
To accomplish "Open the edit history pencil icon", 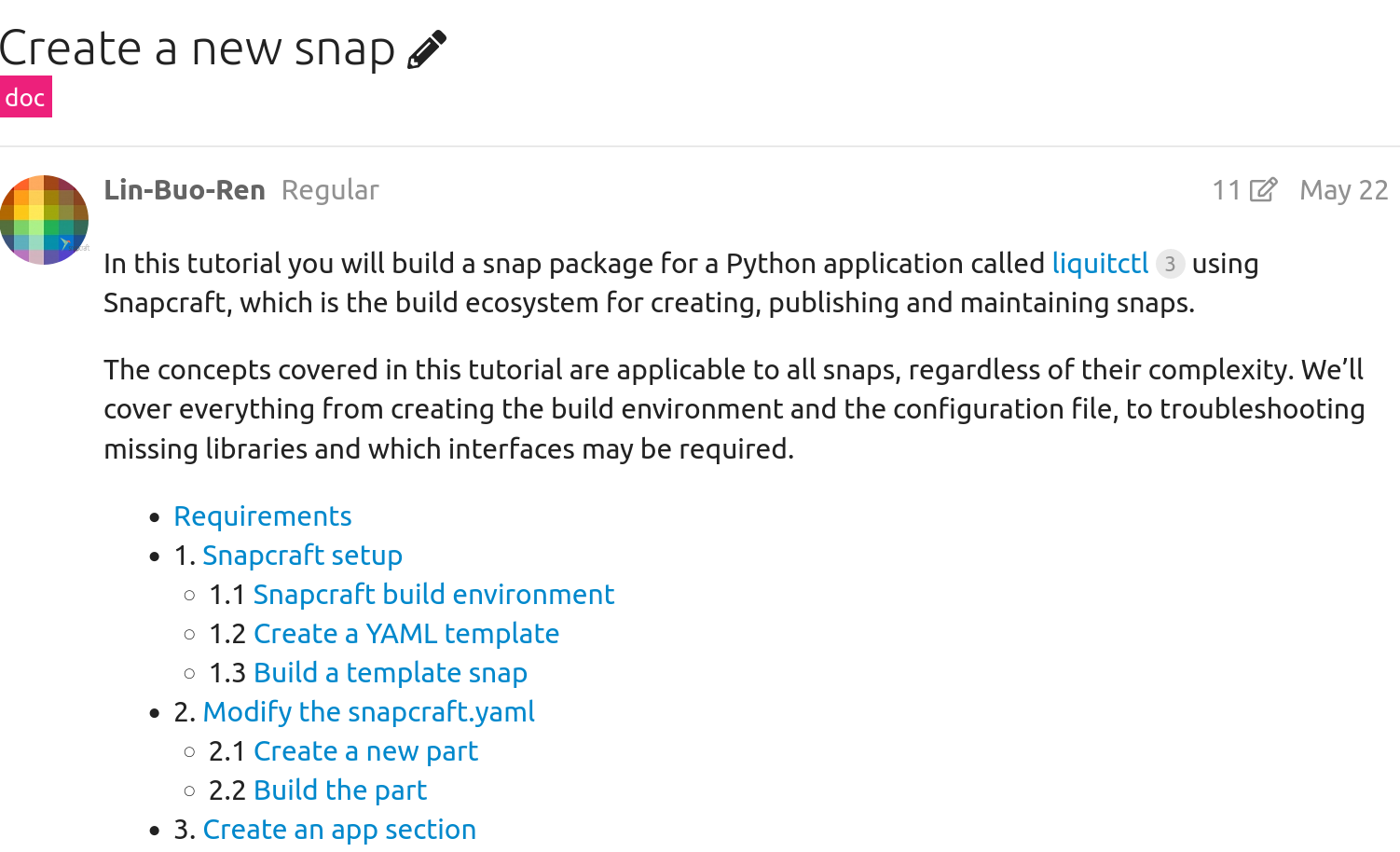I will (1263, 190).
